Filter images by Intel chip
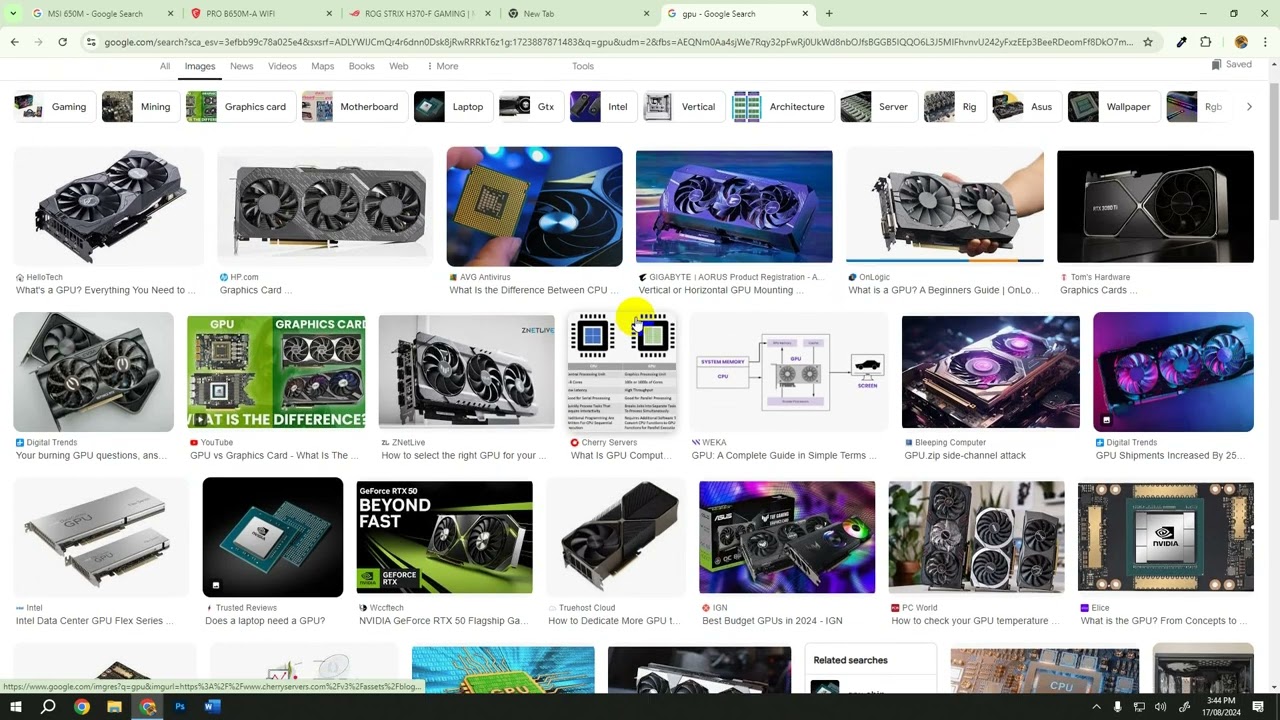Image resolution: width=1280 pixels, height=720 pixels. click(x=603, y=107)
